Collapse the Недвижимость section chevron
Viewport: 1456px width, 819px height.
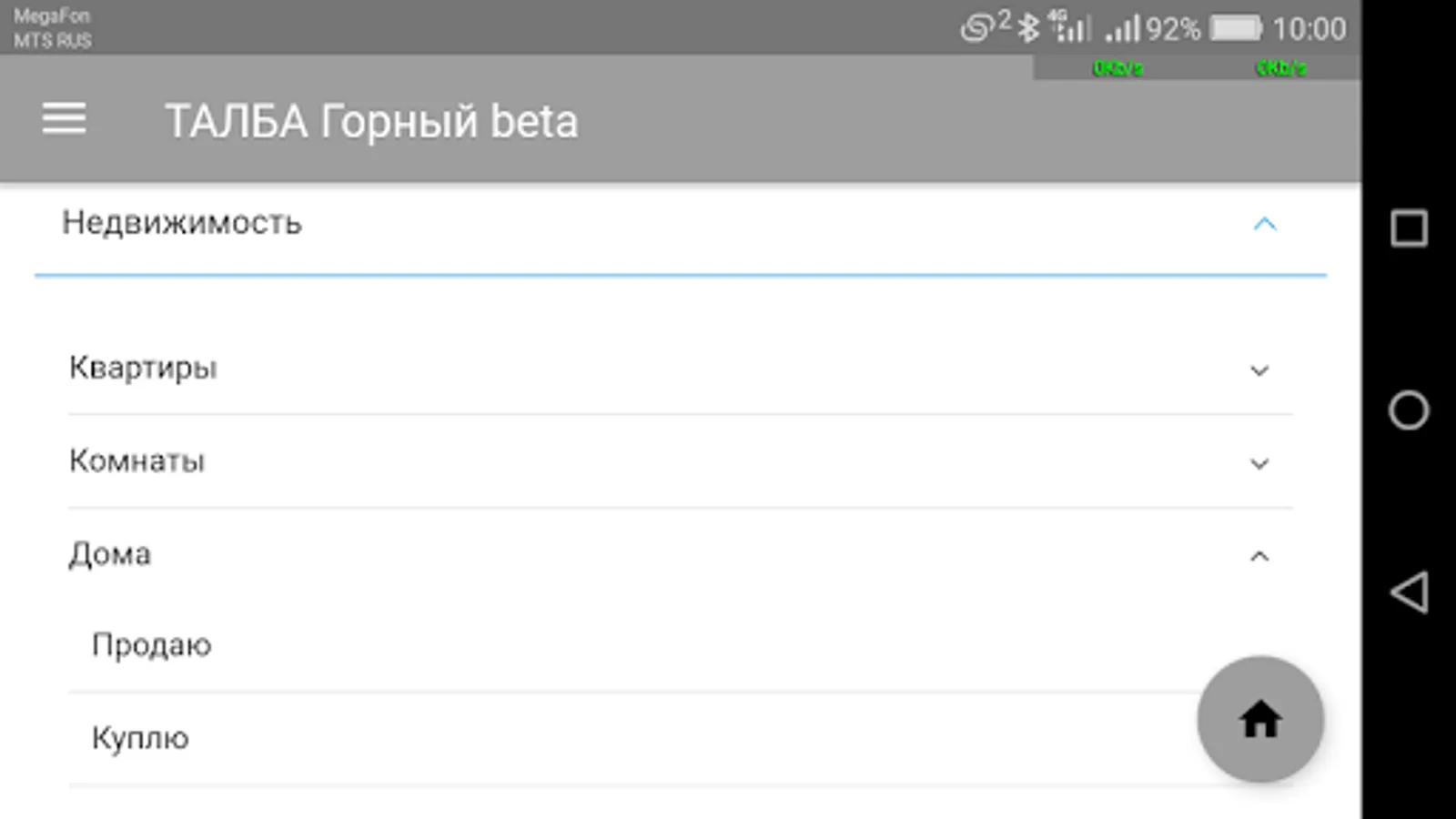coord(1265,224)
